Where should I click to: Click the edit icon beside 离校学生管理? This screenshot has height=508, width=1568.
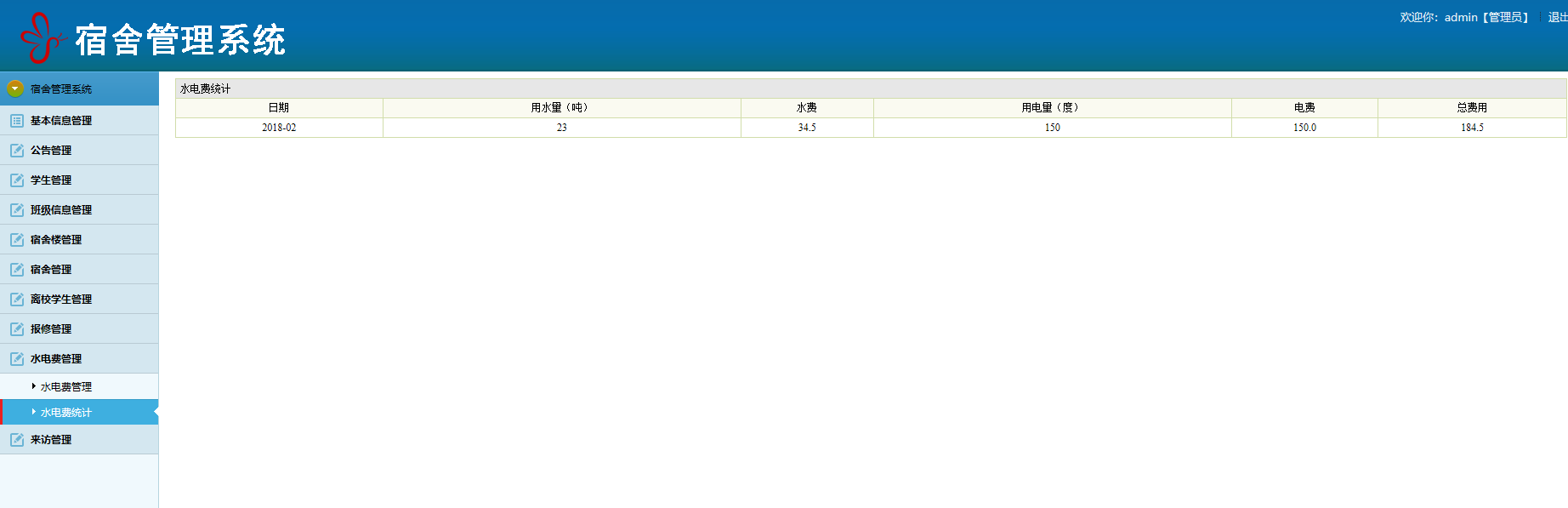pos(17,300)
